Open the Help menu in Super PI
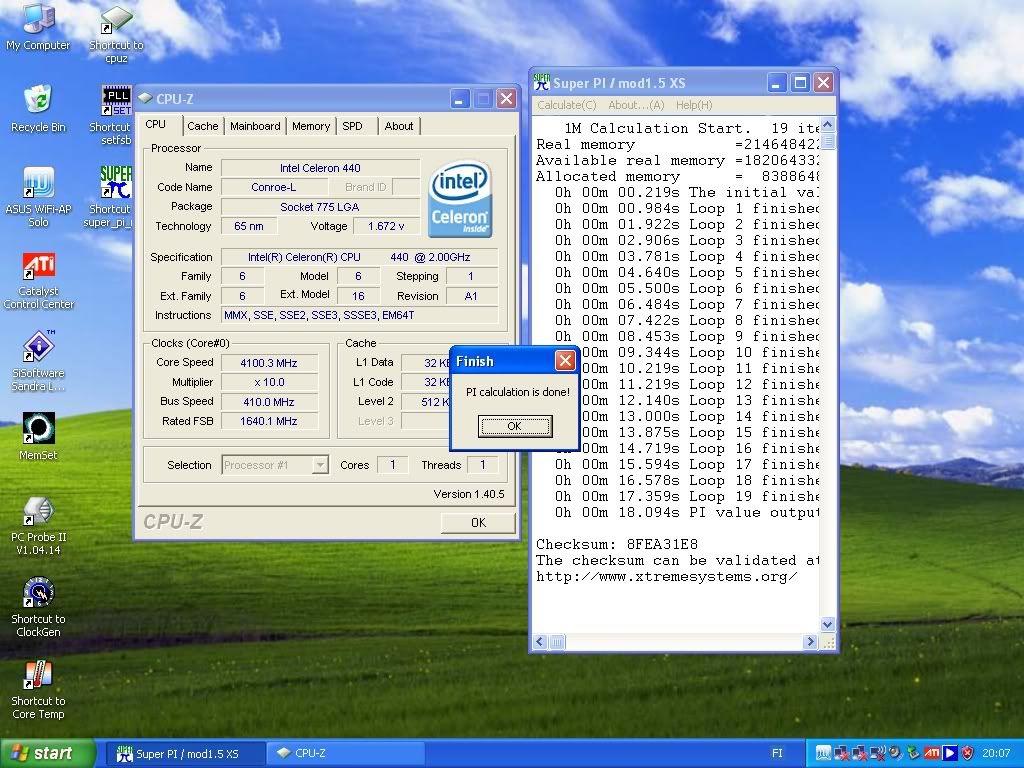Screen dimensions: 1024x768 tap(694, 105)
